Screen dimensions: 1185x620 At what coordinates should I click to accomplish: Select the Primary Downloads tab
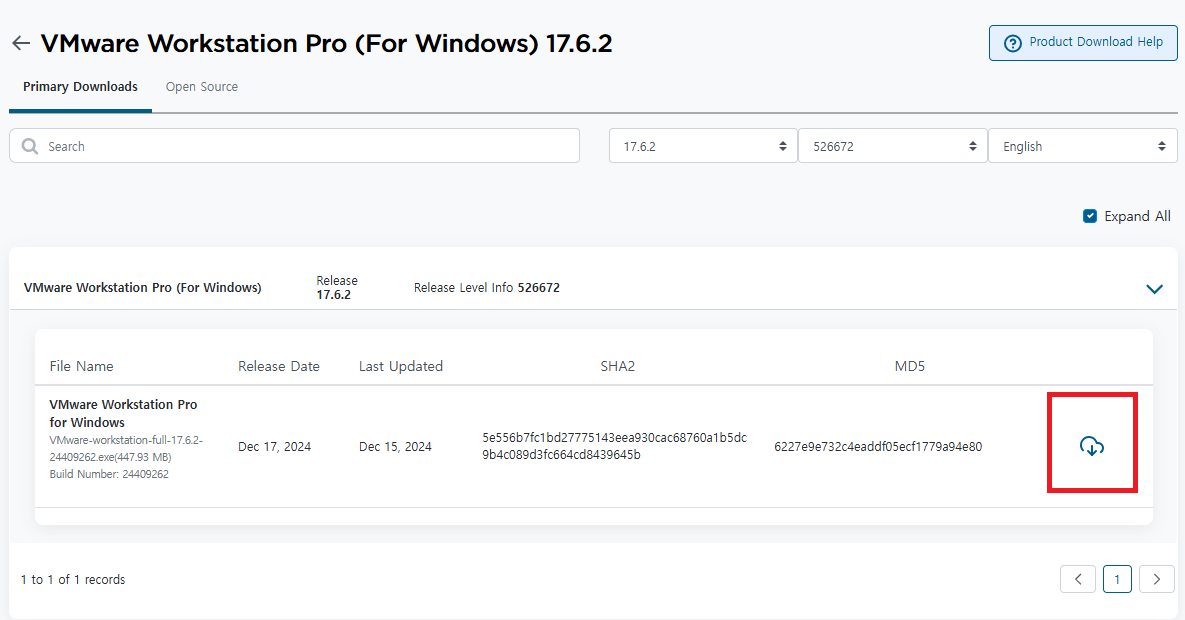click(80, 87)
